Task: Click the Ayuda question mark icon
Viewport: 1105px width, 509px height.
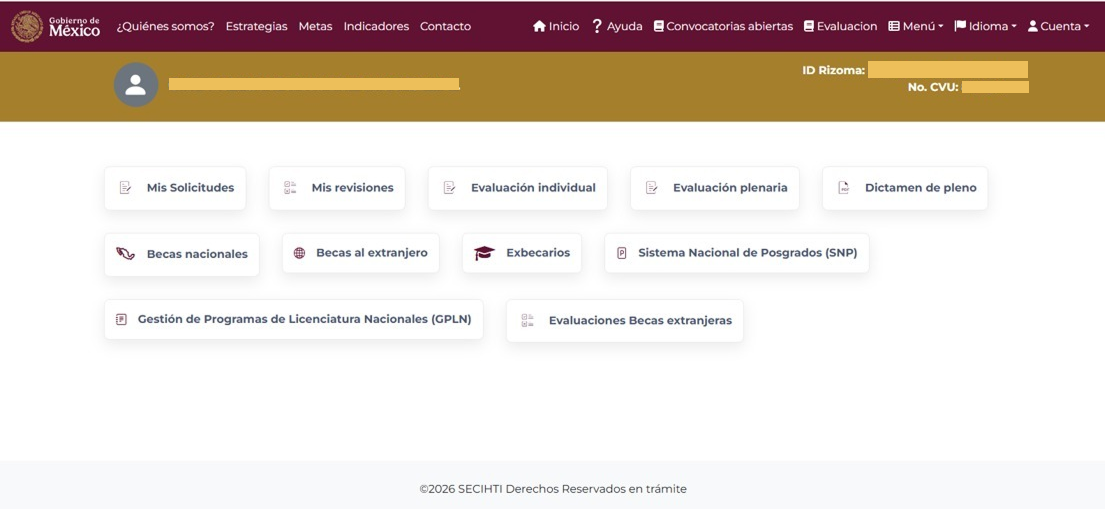Action: pyautogui.click(x=597, y=27)
